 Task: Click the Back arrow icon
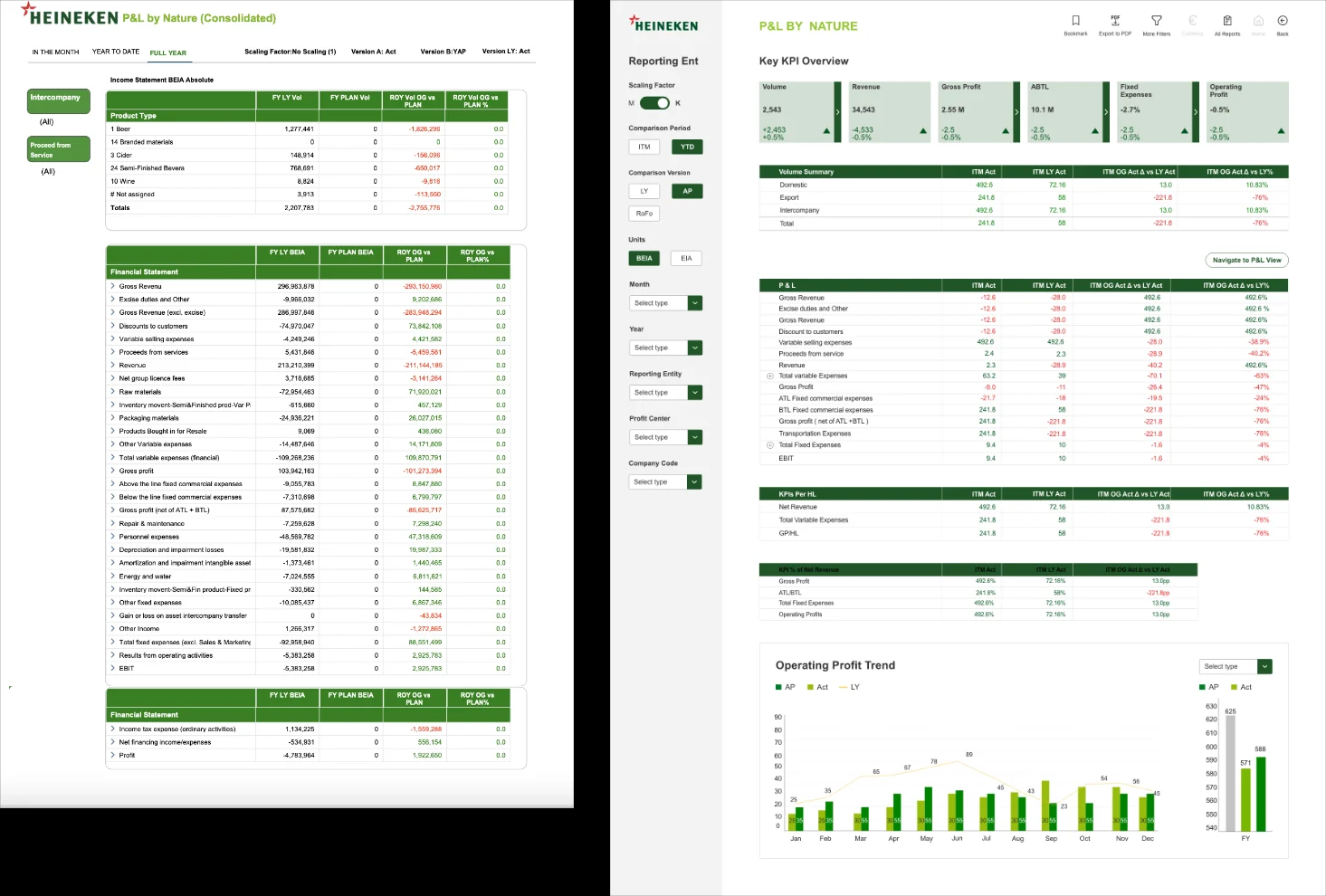click(1283, 21)
